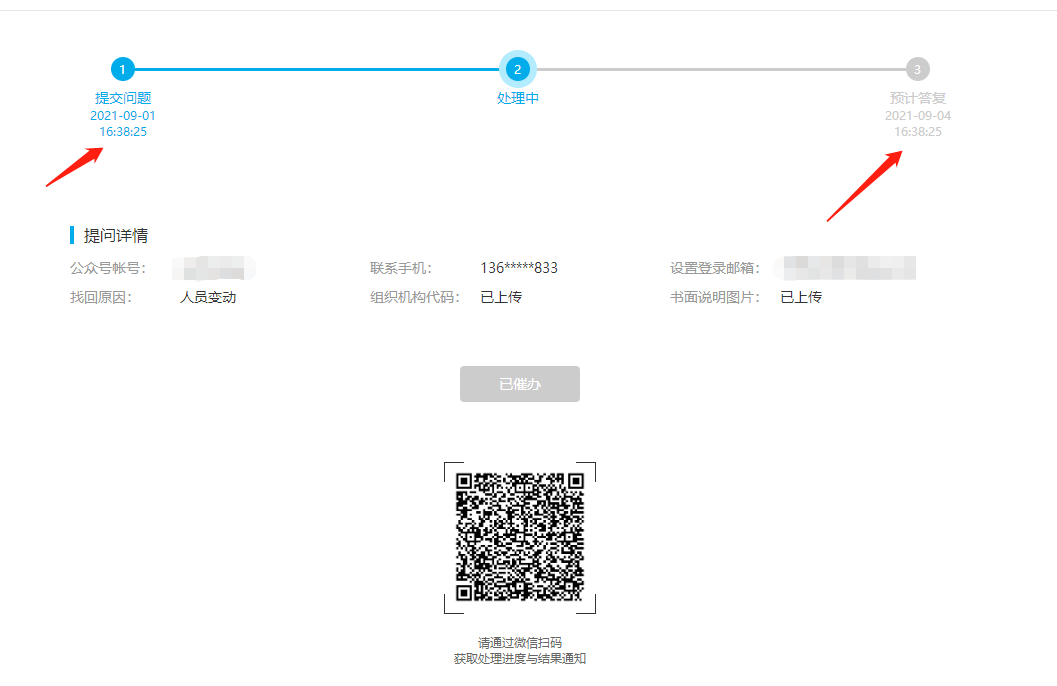This screenshot has width=1057, height=686.
Task: Click step 2 circle for 处理中
Action: (x=518, y=69)
